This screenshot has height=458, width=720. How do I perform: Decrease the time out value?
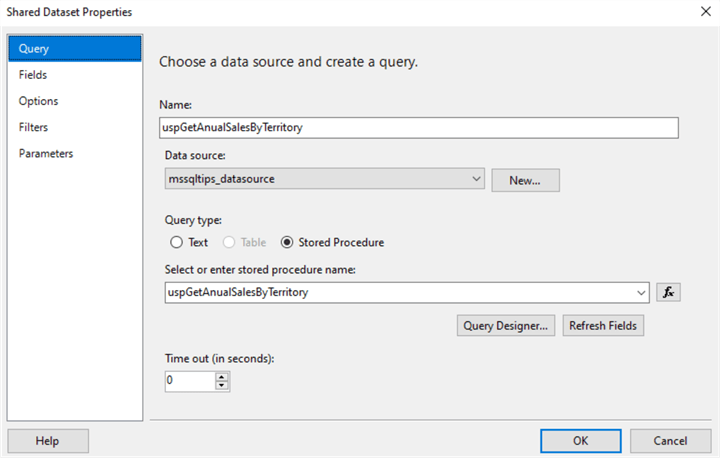[x=222, y=386]
